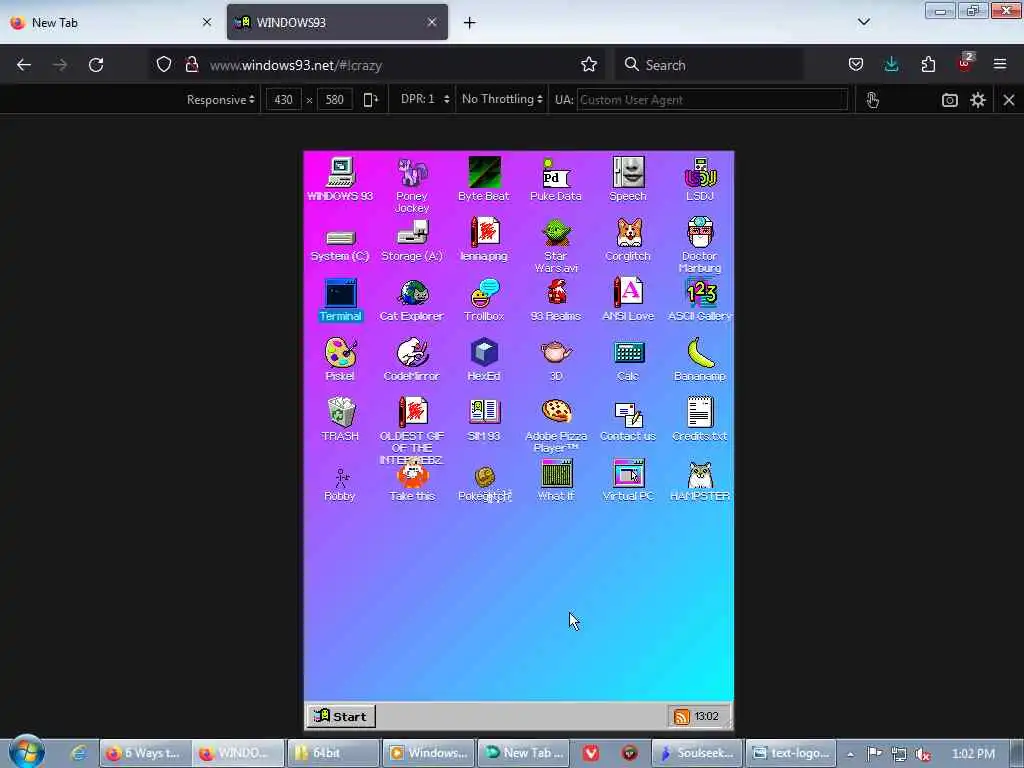This screenshot has width=1024, height=768.
Task: Launch Corglitch icon
Action: (628, 232)
